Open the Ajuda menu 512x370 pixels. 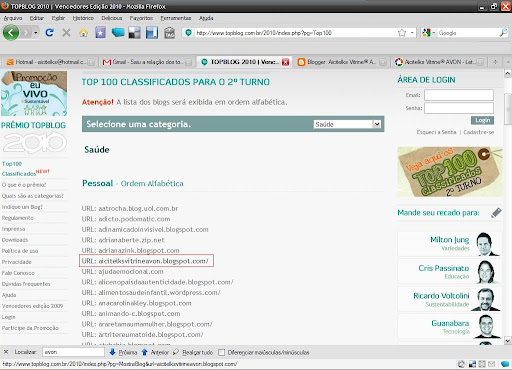pos(206,18)
